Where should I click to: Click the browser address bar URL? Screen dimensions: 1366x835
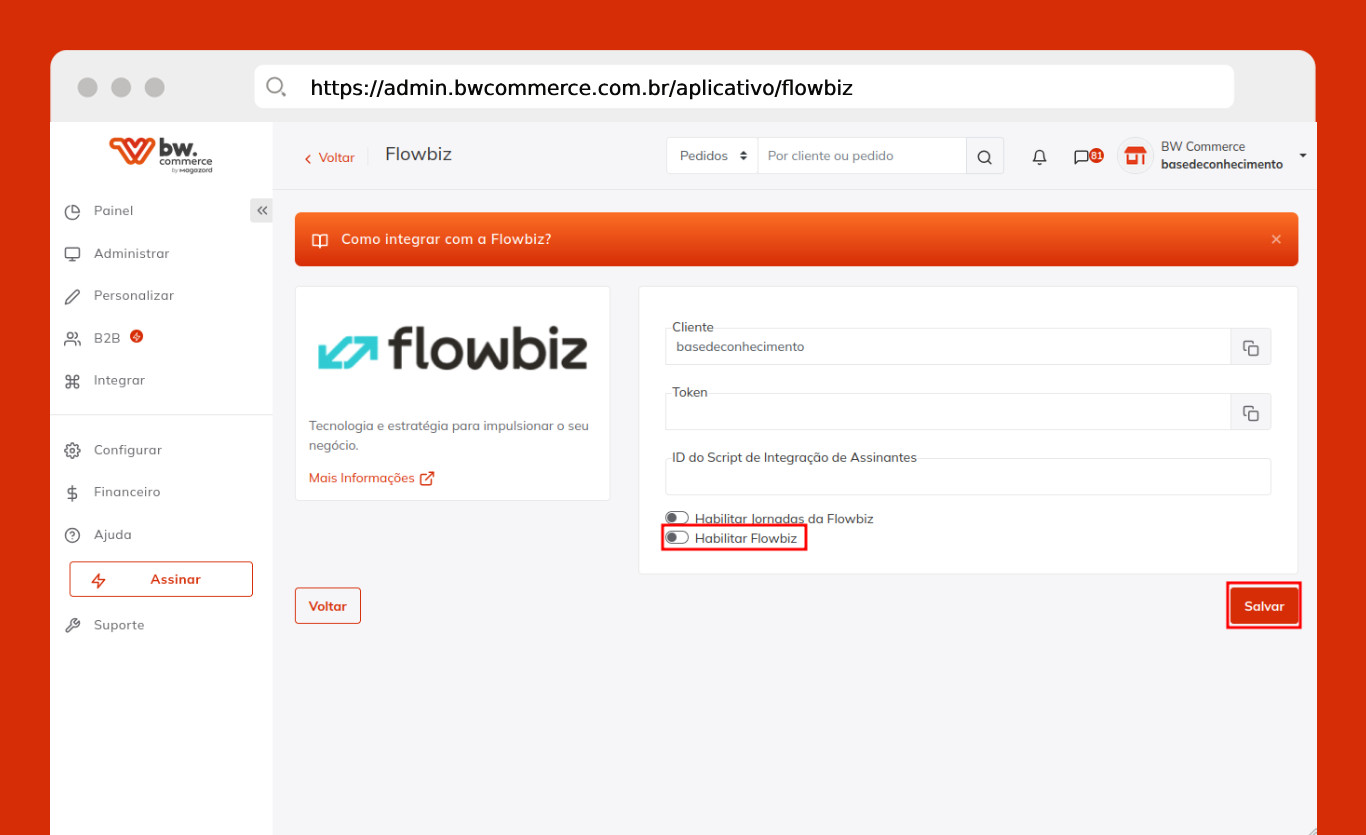581,88
